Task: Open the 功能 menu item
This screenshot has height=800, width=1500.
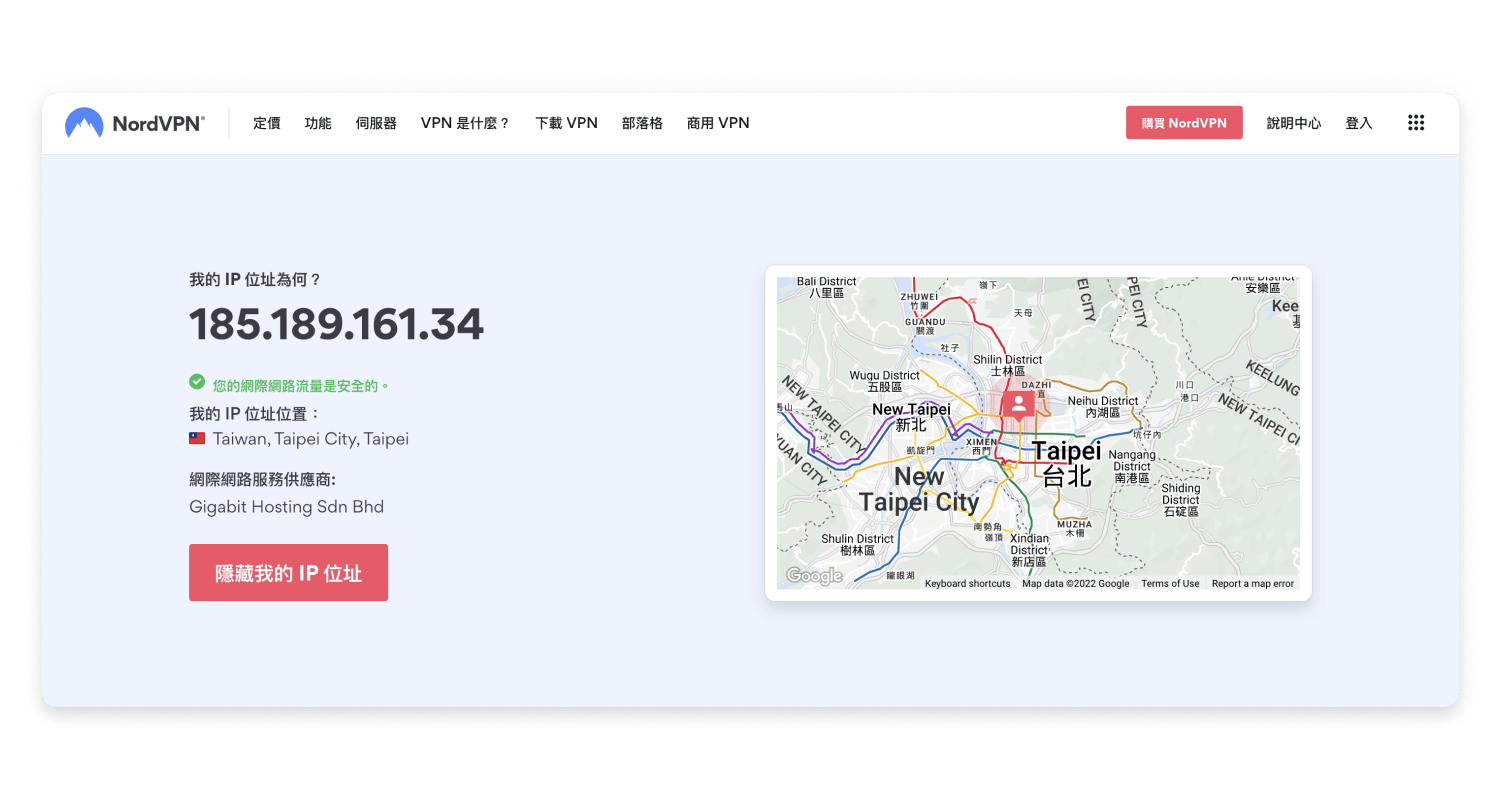Action: [318, 123]
